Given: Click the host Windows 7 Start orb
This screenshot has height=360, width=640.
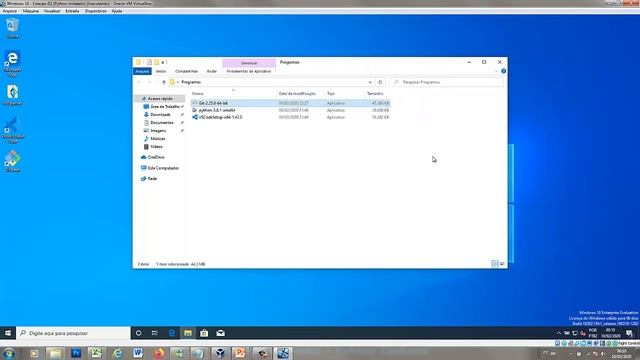Looking at the screenshot, I should (9, 353).
